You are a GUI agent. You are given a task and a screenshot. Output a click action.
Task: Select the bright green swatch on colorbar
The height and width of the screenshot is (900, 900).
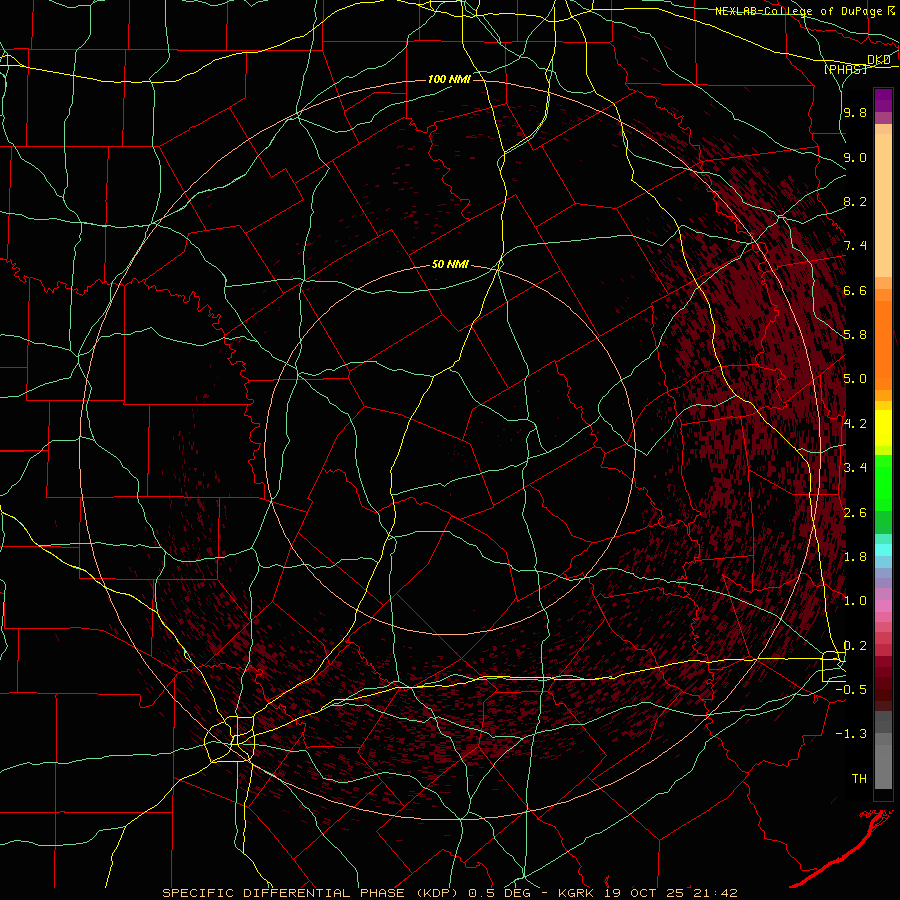pos(883,482)
